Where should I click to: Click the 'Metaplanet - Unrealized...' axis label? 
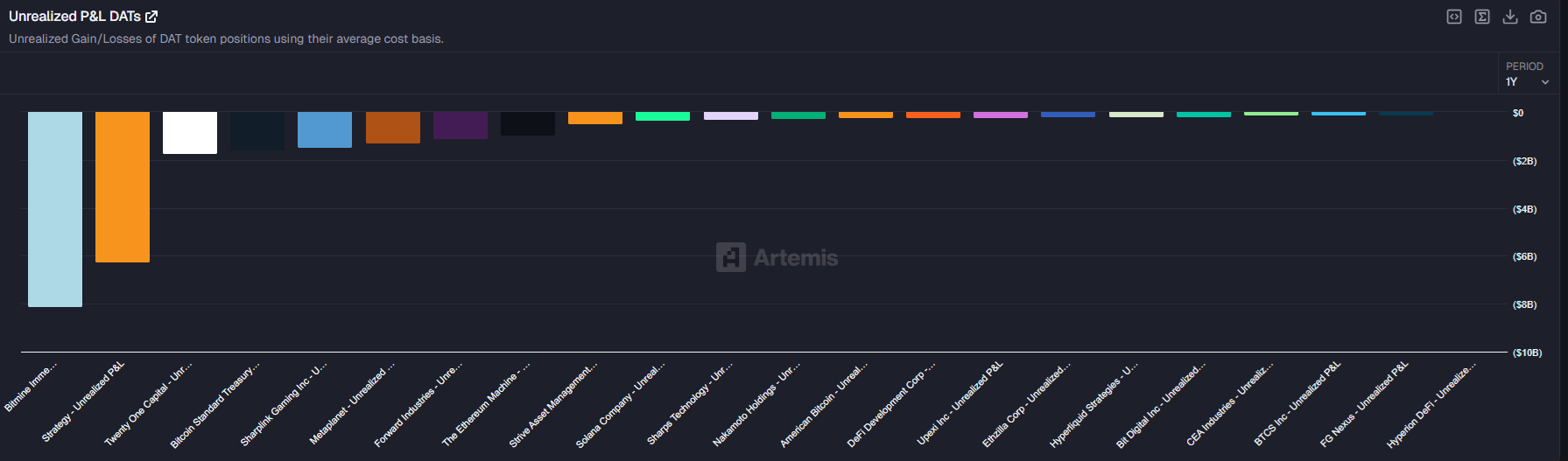(x=352, y=403)
